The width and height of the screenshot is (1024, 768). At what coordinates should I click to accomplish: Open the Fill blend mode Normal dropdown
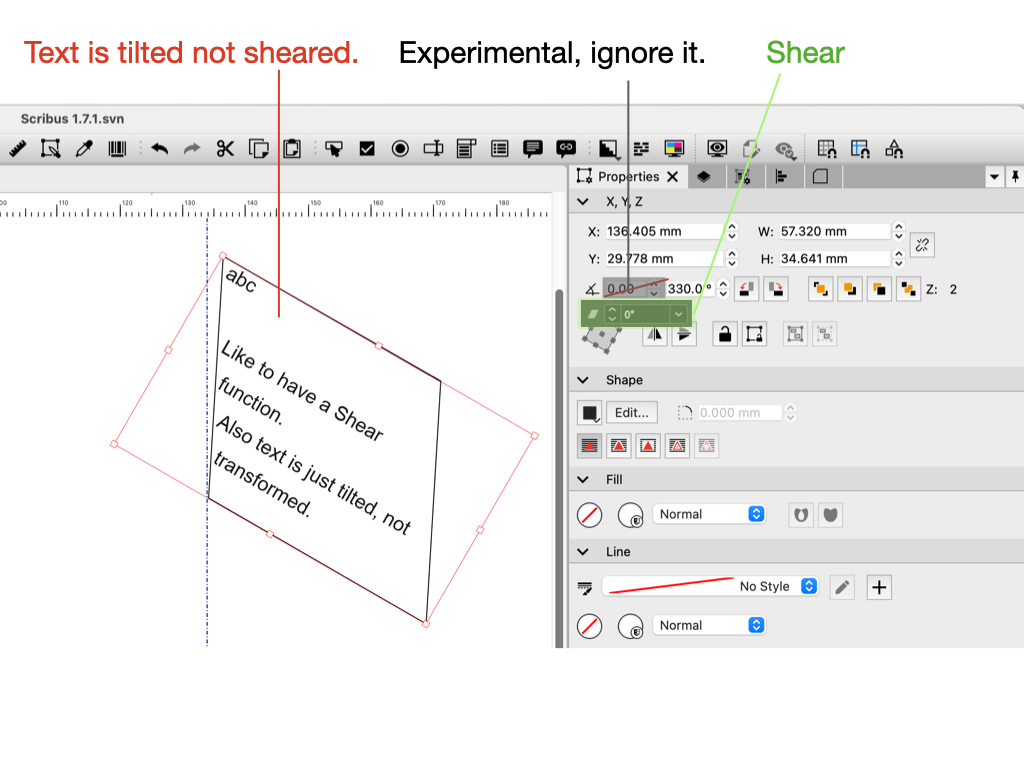(710, 514)
